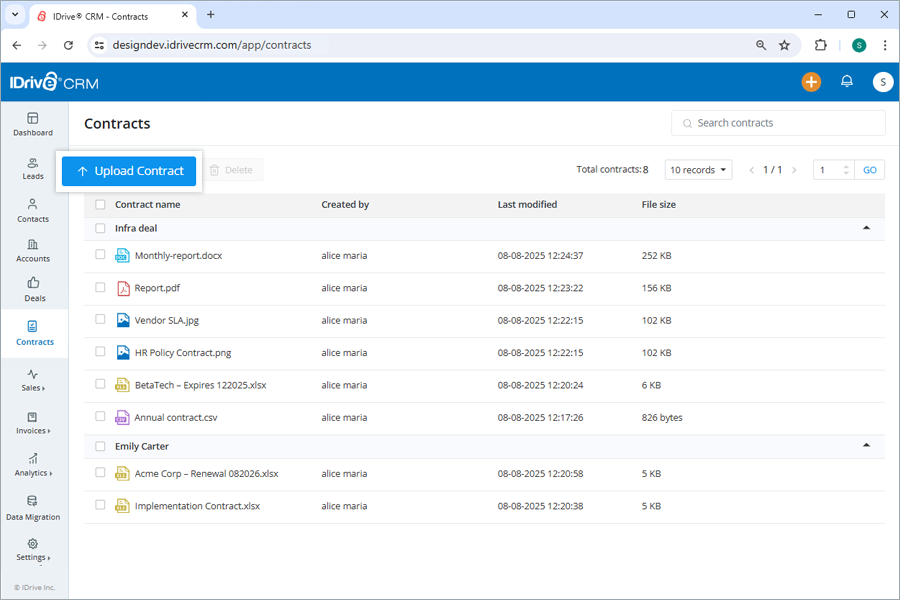Collapse the Infra deal group
Screen dimensions: 900x600
pyautogui.click(x=866, y=228)
